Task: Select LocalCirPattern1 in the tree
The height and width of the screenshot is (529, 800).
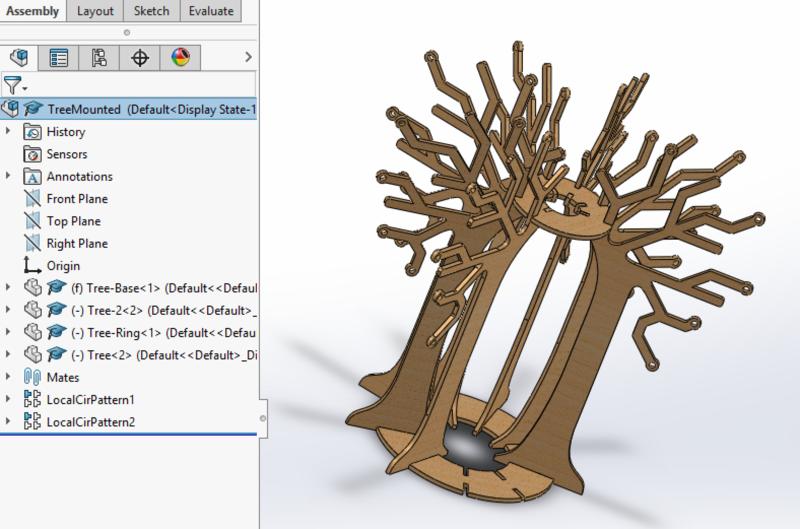Action: tap(90, 400)
